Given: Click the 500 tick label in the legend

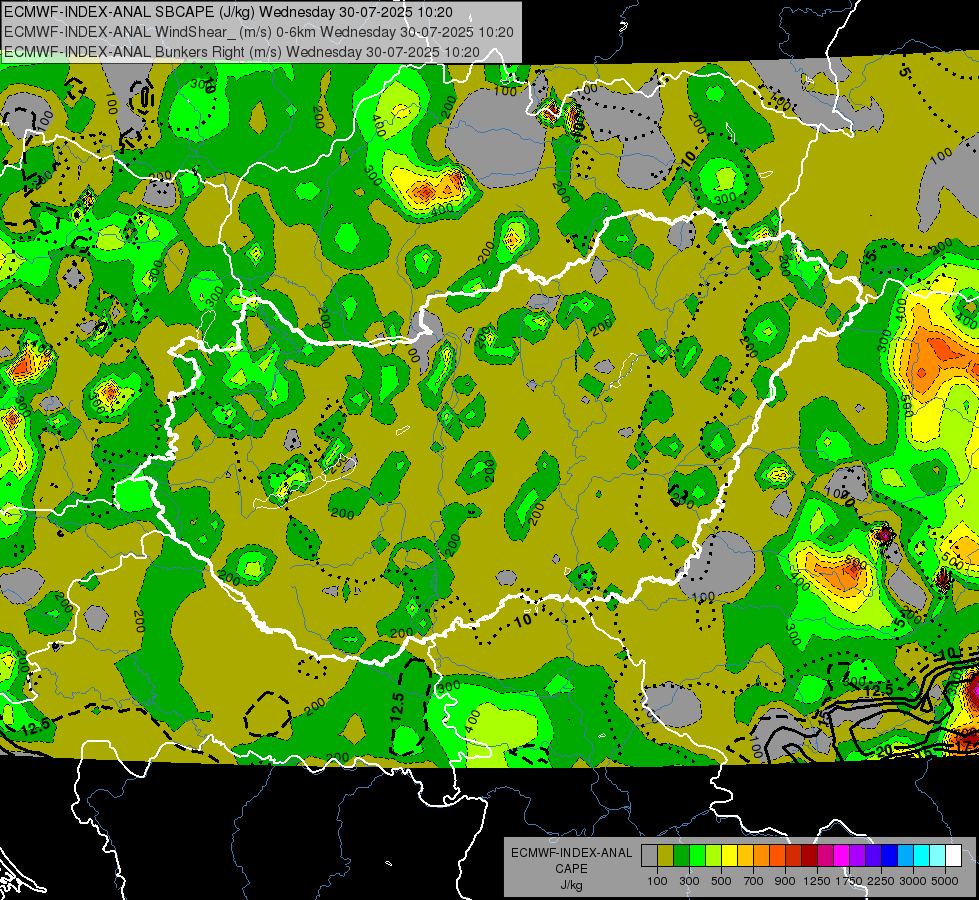Looking at the screenshot, I should (721, 881).
